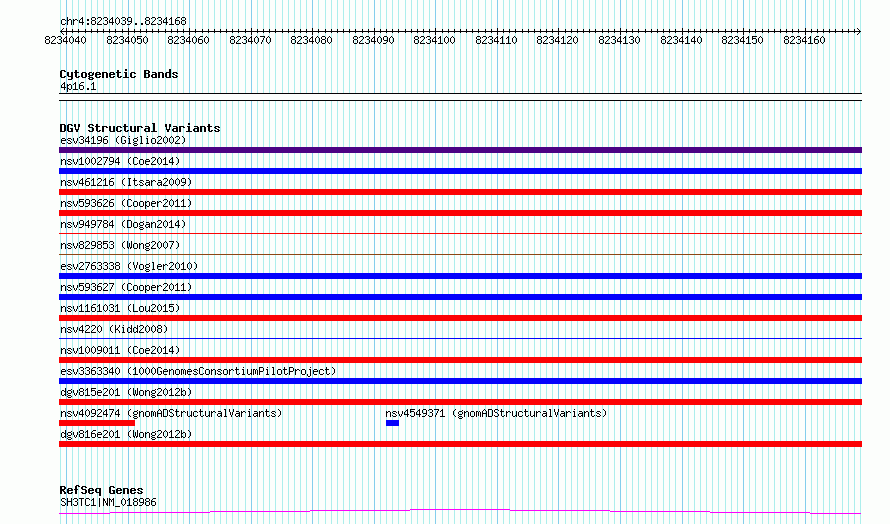Image resolution: width=890 pixels, height=524 pixels.
Task: Click ruler position 8234140
Action: coord(681,40)
